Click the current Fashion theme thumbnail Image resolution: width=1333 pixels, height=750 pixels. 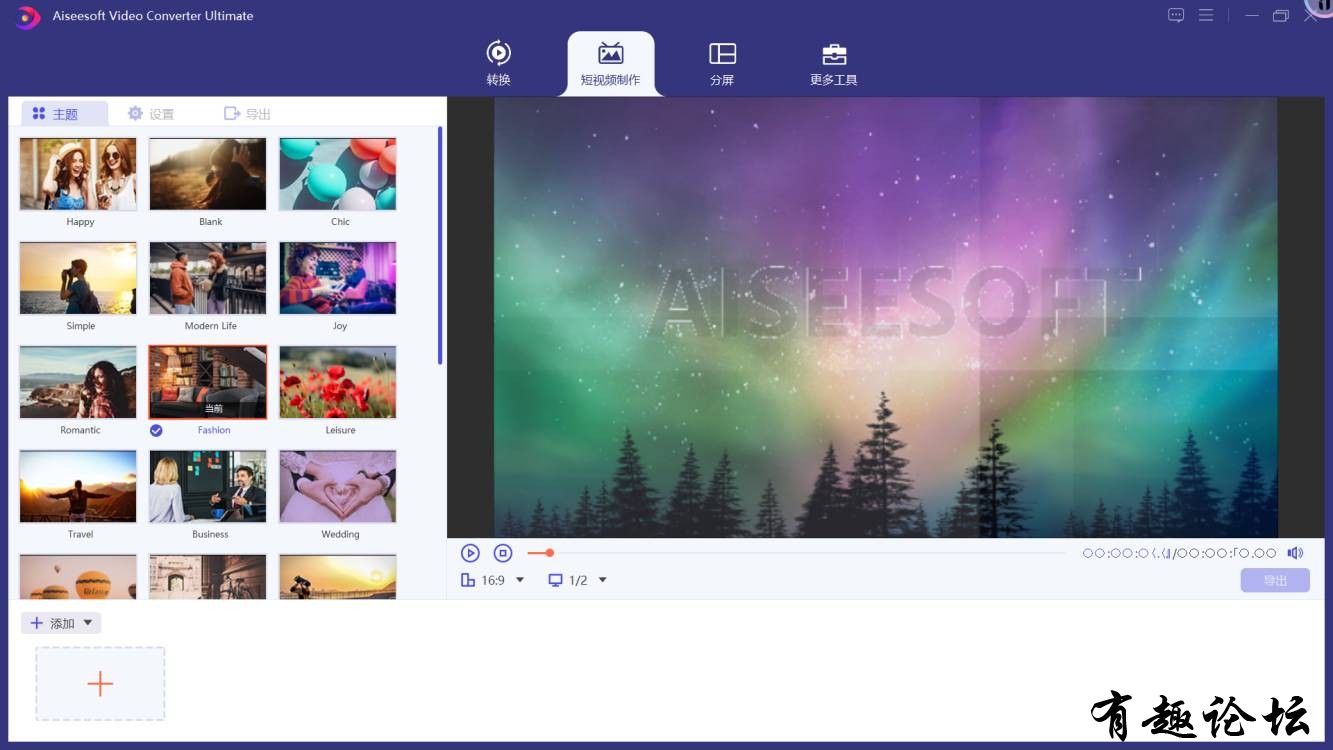(208, 382)
